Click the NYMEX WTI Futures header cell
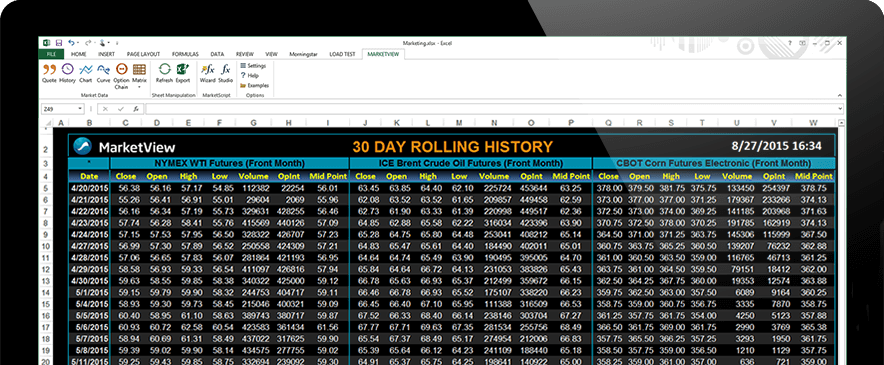The image size is (884, 365). [229, 164]
